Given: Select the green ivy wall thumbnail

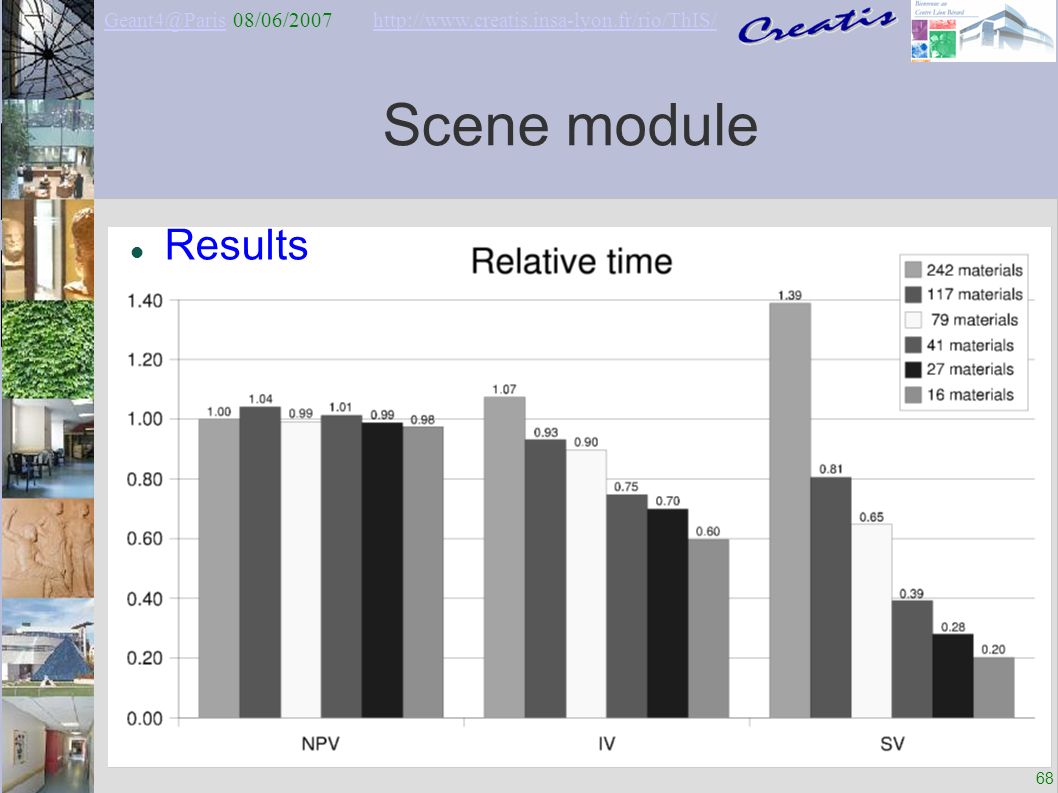Looking at the screenshot, I should 48,350.
